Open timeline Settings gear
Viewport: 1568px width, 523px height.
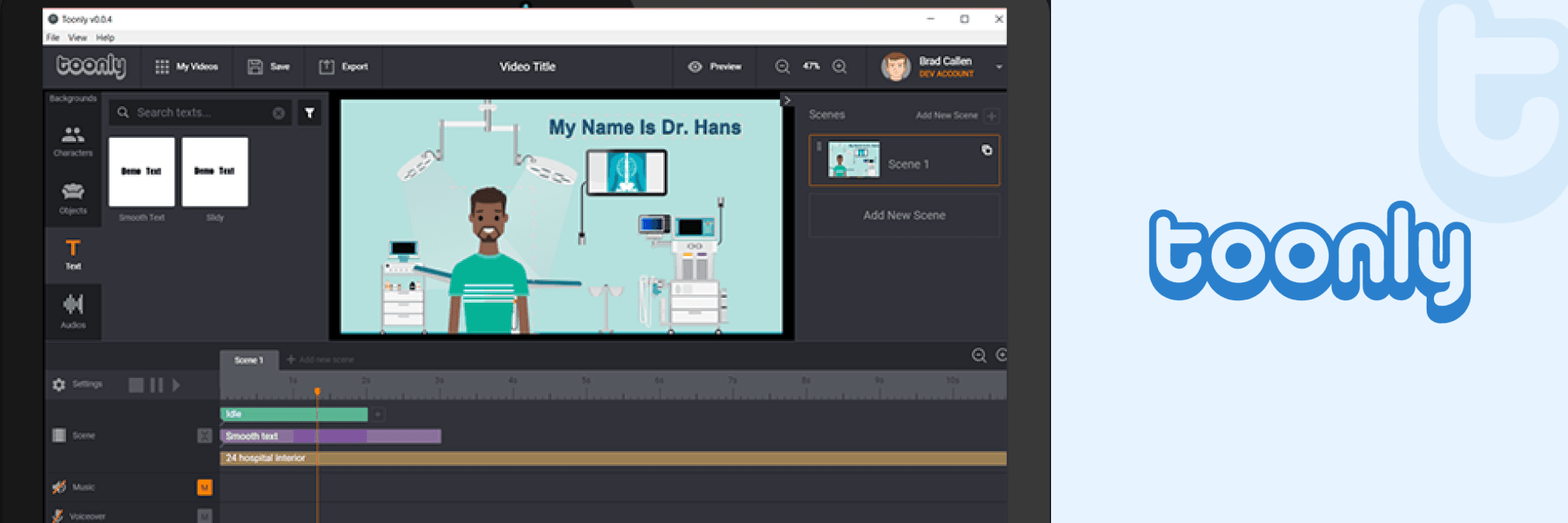point(59,384)
